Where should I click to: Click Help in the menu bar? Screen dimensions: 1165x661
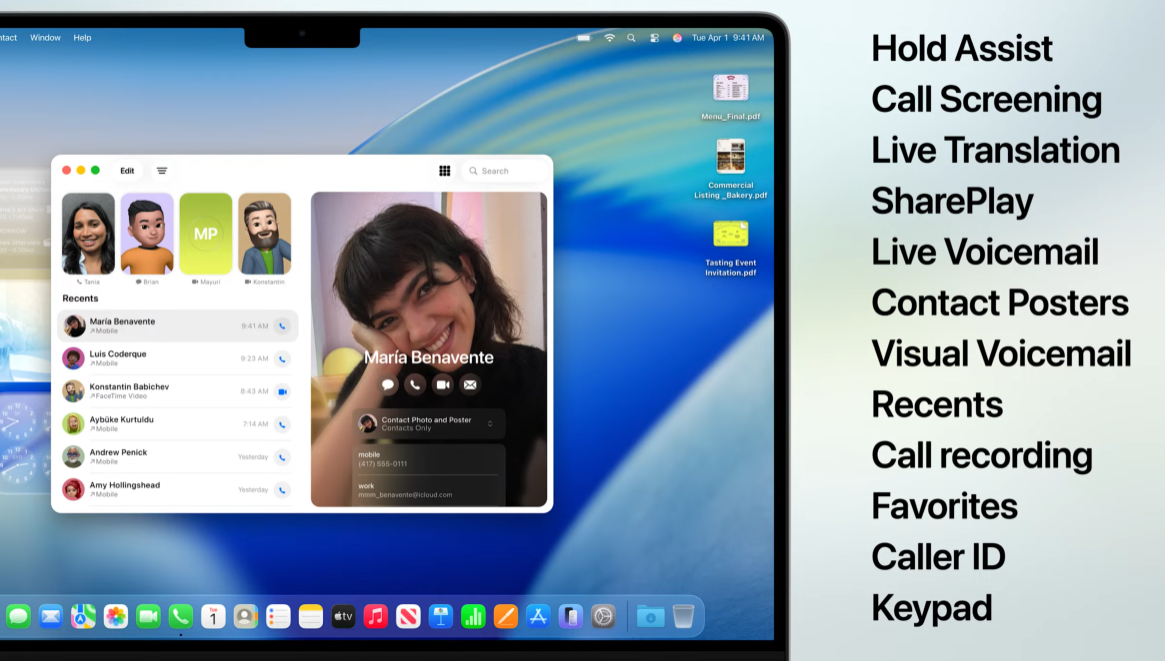point(83,38)
